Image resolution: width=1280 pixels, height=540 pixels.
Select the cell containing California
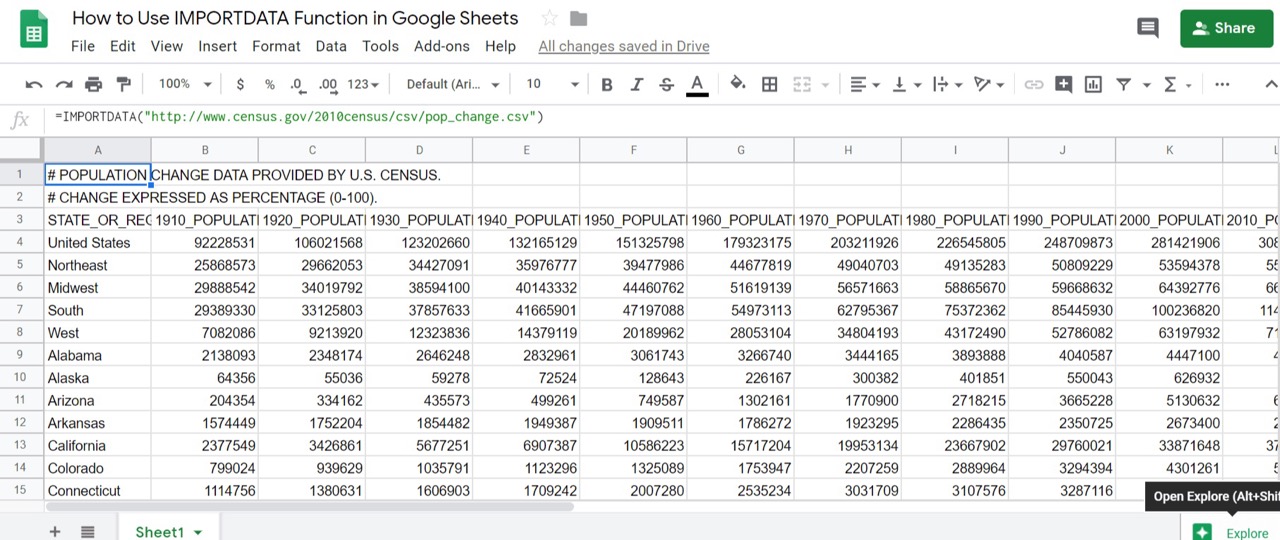click(x=97, y=445)
